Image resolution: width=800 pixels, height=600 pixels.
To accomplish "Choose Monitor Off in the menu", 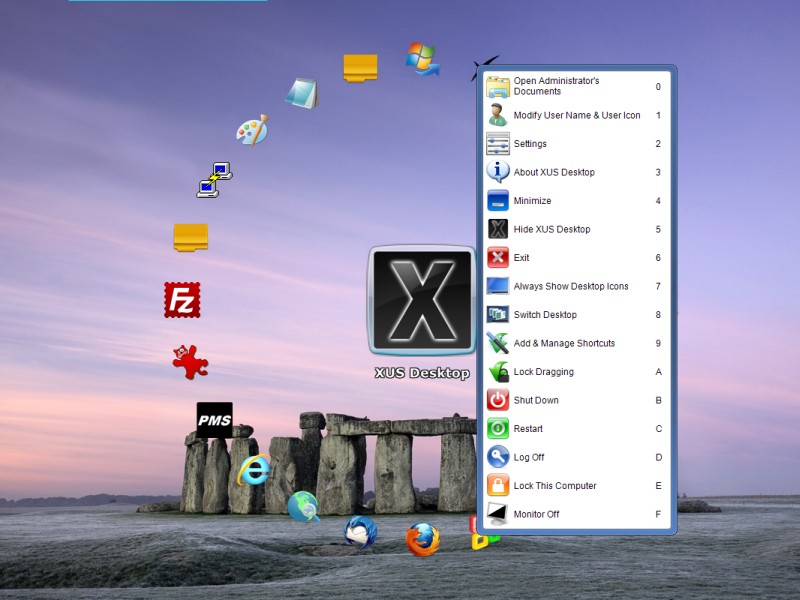I will pos(536,514).
